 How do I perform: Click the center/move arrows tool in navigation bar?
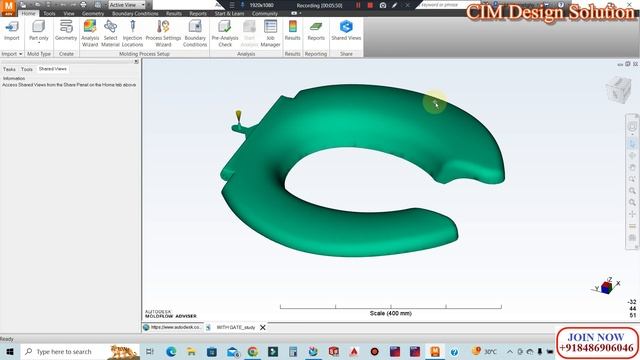[x=632, y=214]
